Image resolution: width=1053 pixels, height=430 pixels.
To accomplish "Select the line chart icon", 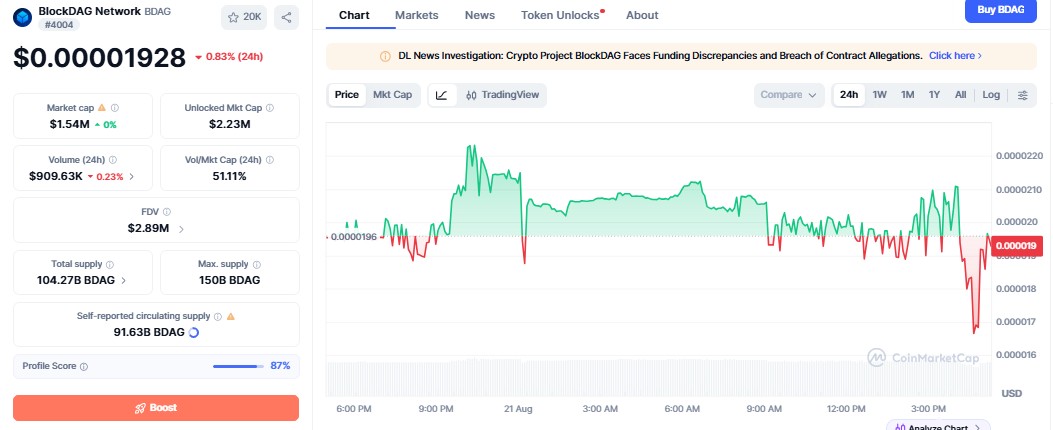I will click(442, 95).
